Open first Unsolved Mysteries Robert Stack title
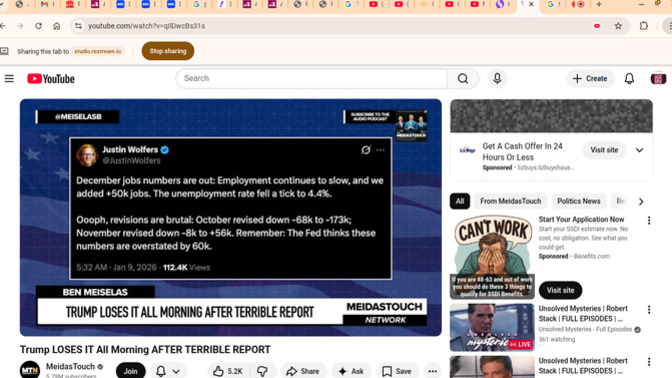The width and height of the screenshot is (672, 378). point(583,314)
